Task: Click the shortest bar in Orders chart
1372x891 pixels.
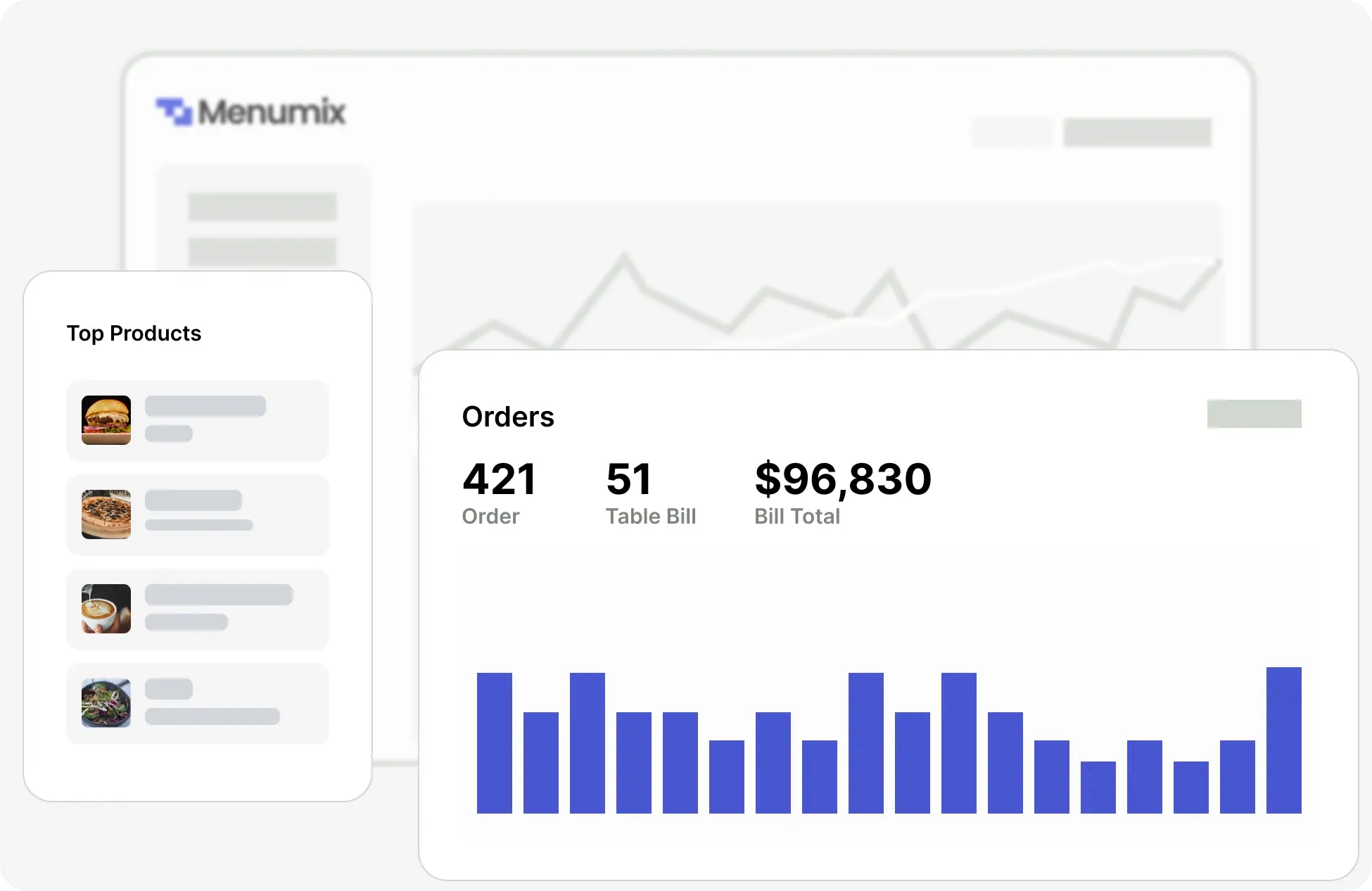Action: click(1098, 787)
